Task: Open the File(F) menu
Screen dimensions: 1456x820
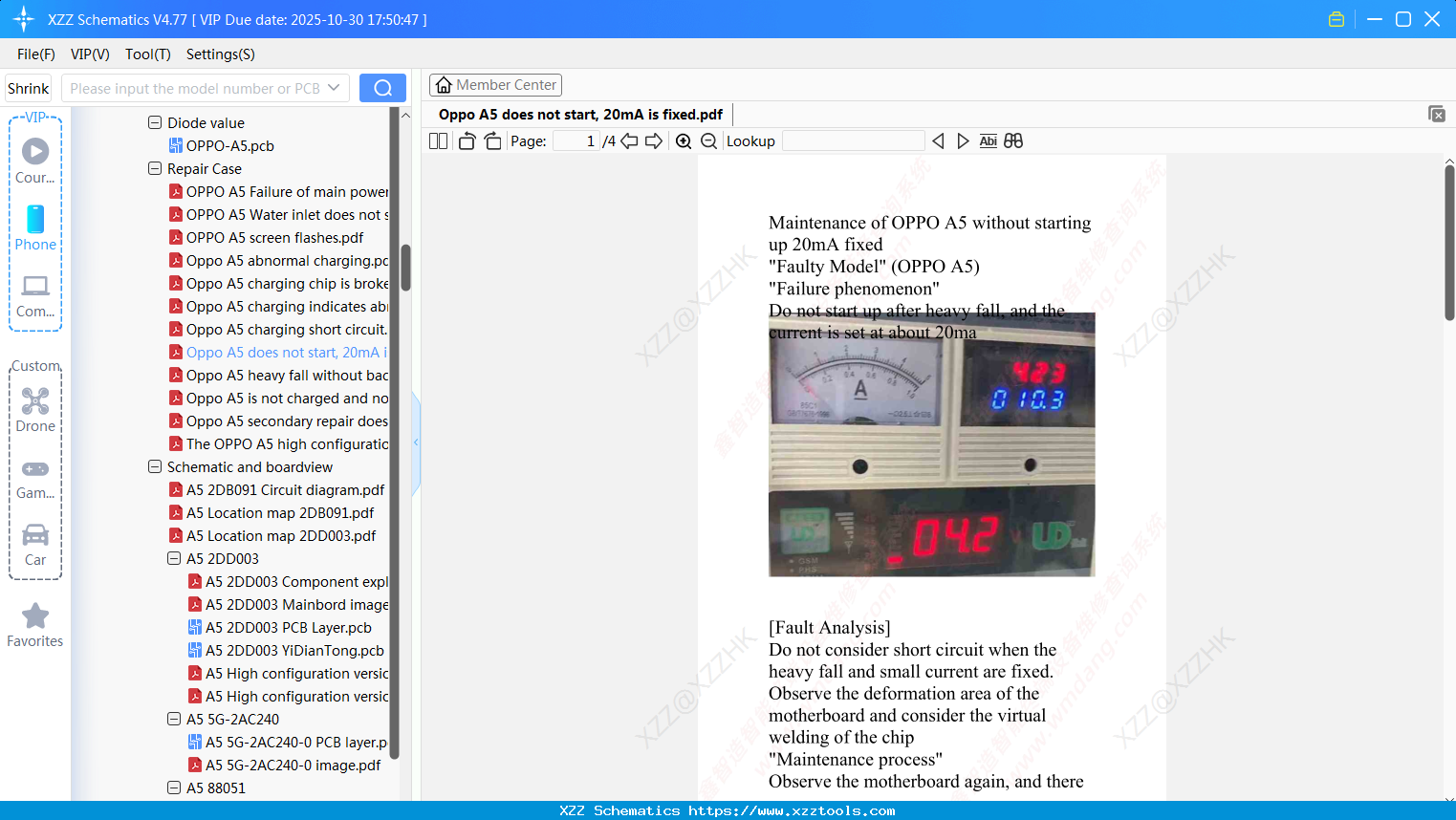Action: pyautogui.click(x=36, y=54)
